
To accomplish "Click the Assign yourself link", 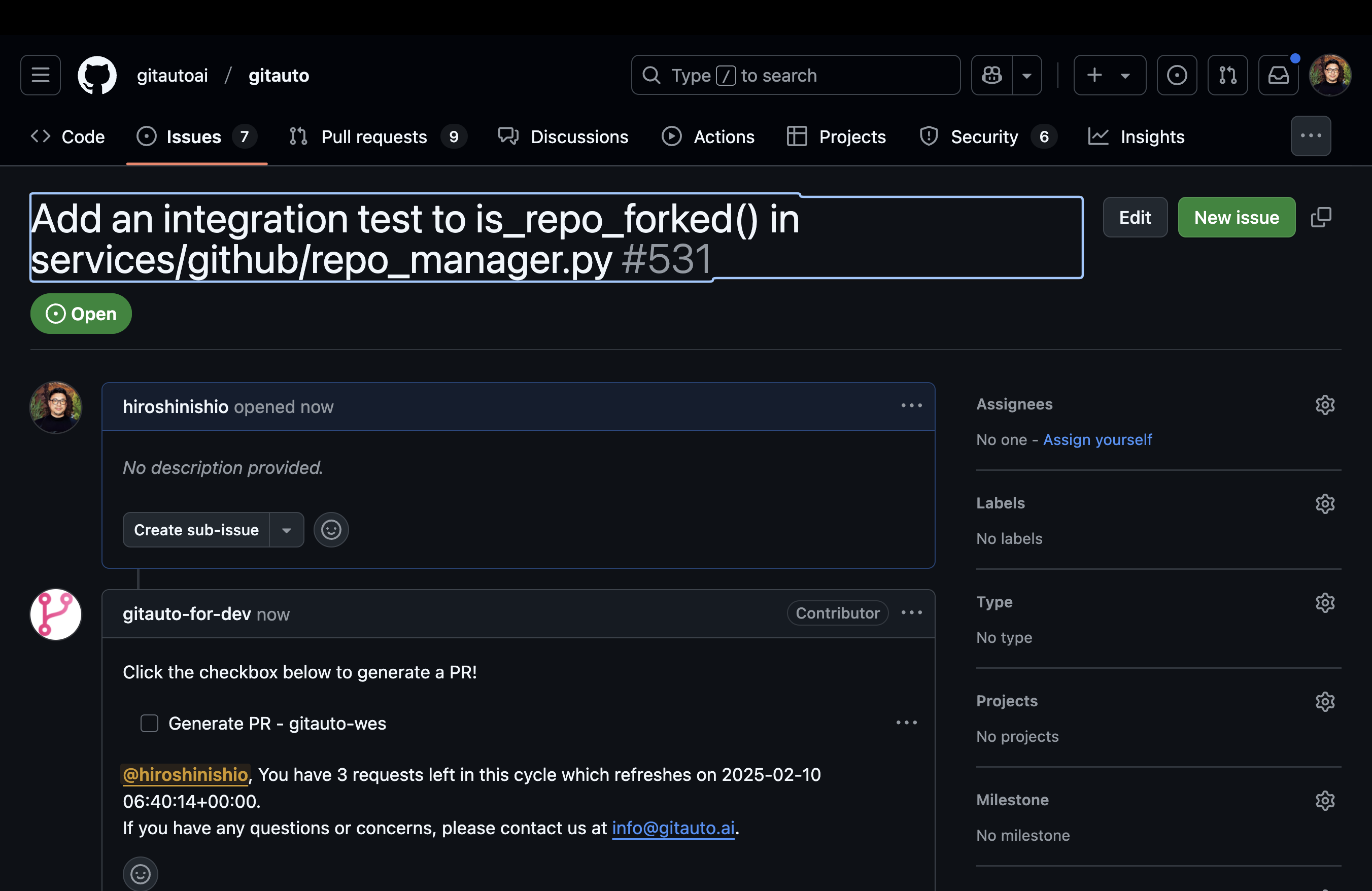I will tap(1096, 439).
